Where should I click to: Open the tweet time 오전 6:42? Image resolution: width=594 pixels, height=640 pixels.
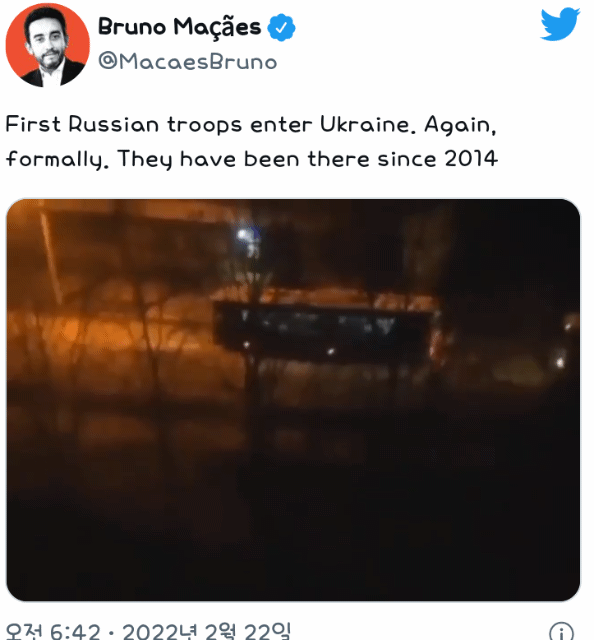53,631
